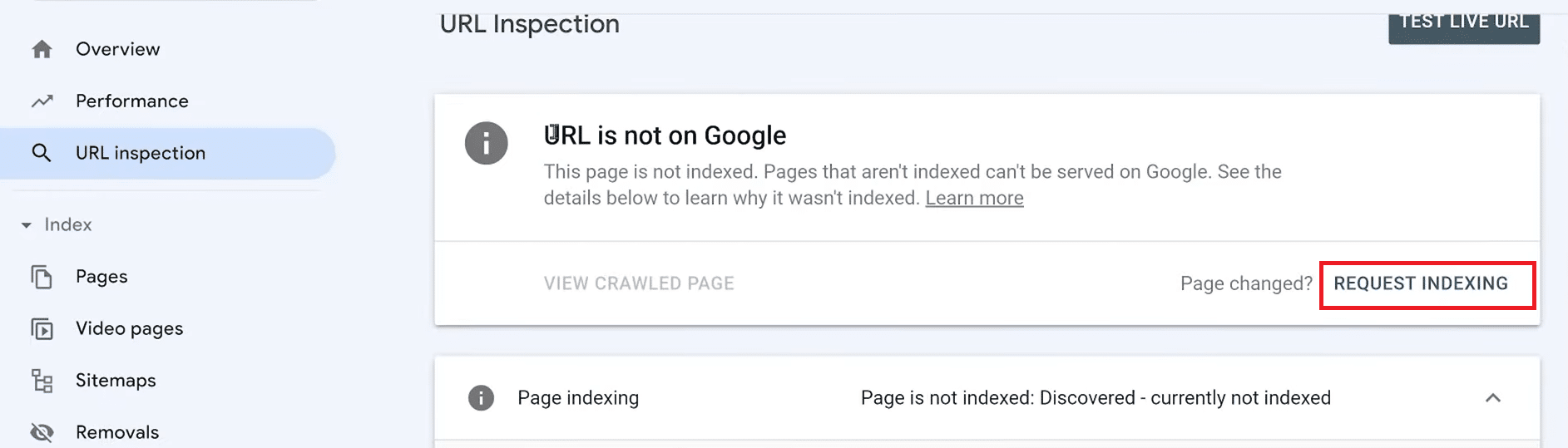Image resolution: width=1568 pixels, height=448 pixels.
Task: Click the Page is not indexed status text
Action: click(x=1096, y=398)
